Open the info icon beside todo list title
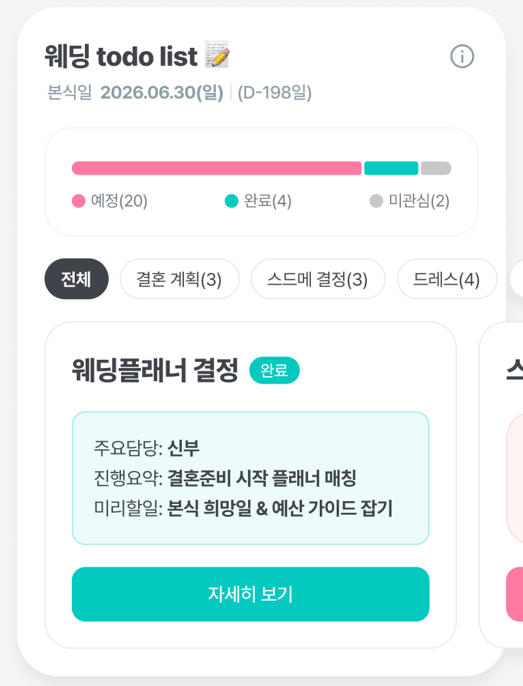The height and width of the screenshot is (686, 523). coord(462,56)
